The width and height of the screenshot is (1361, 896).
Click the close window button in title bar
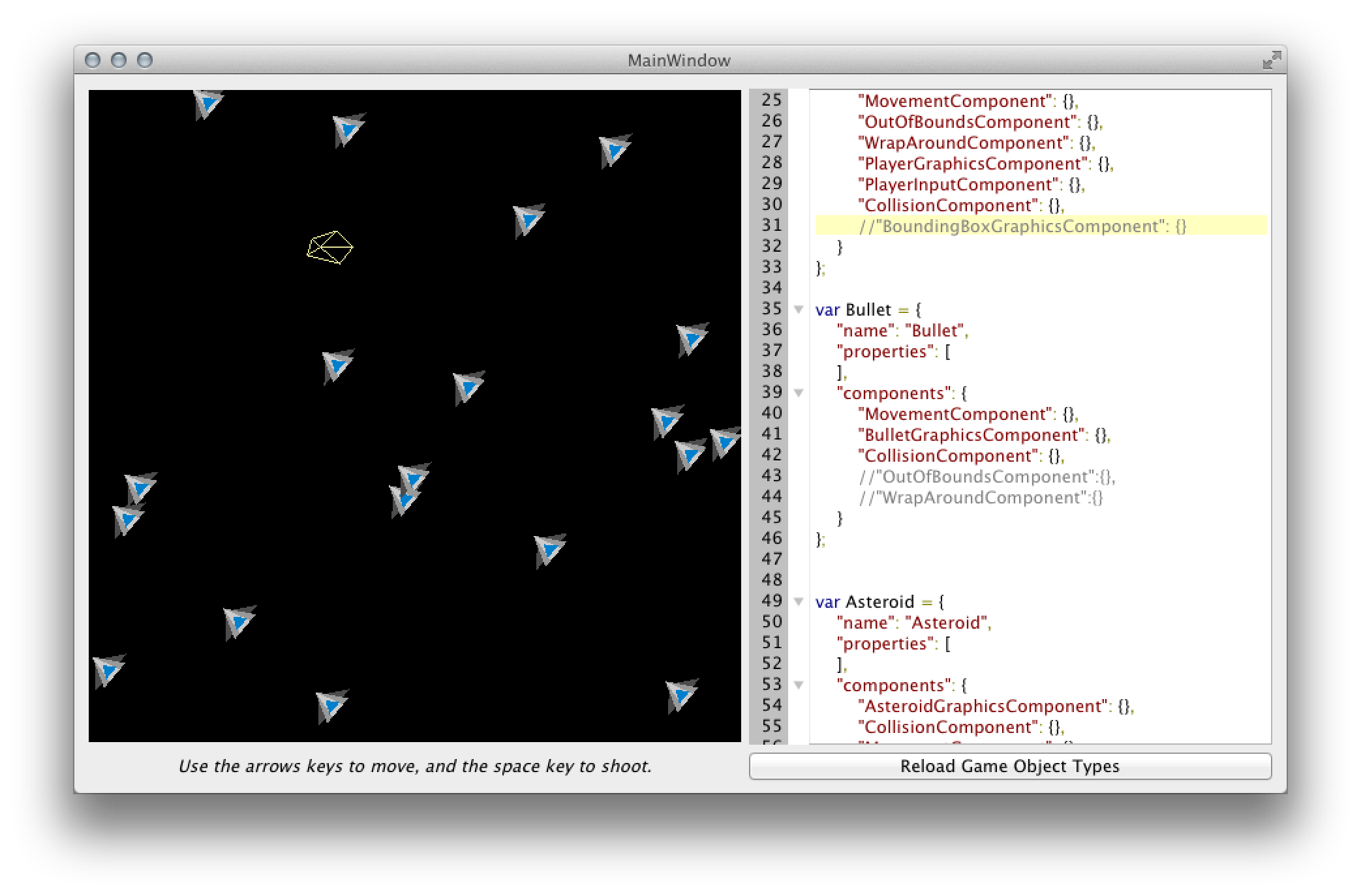(x=93, y=61)
